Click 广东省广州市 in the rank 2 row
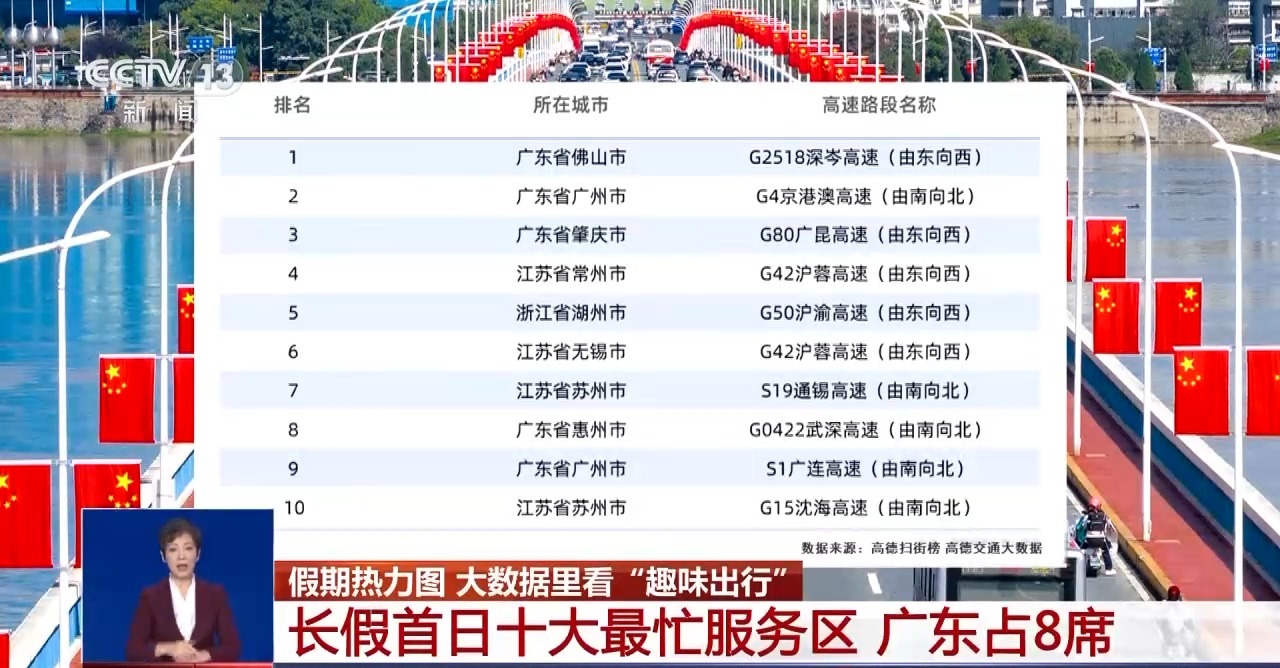This screenshot has height=668, width=1280. click(x=571, y=196)
